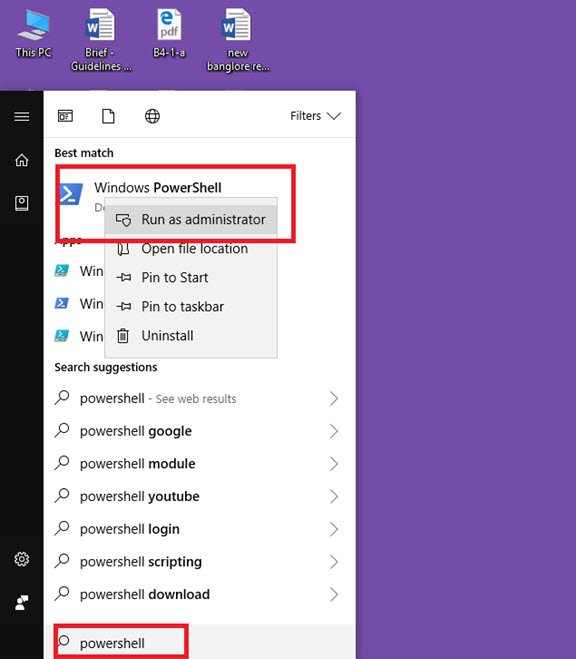Expand arrow for 'powershell module'
Screen dimensions: 576x659
click(334, 464)
